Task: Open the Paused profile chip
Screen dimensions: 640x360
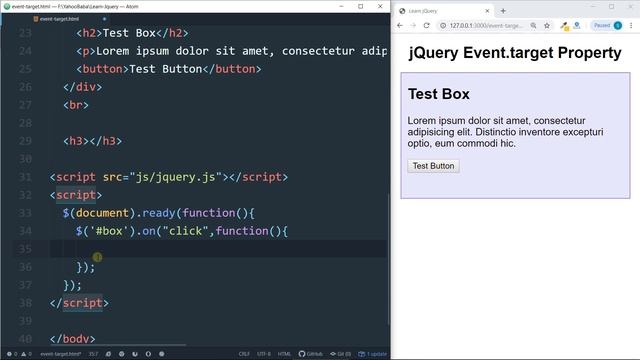Action: [x=607, y=25]
